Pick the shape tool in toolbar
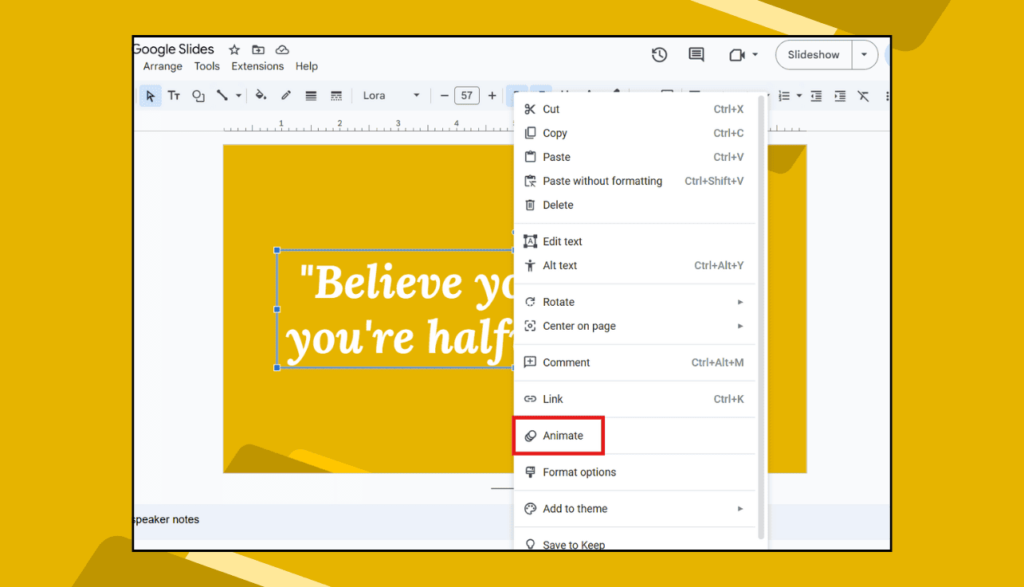This screenshot has width=1024, height=587. (x=198, y=96)
